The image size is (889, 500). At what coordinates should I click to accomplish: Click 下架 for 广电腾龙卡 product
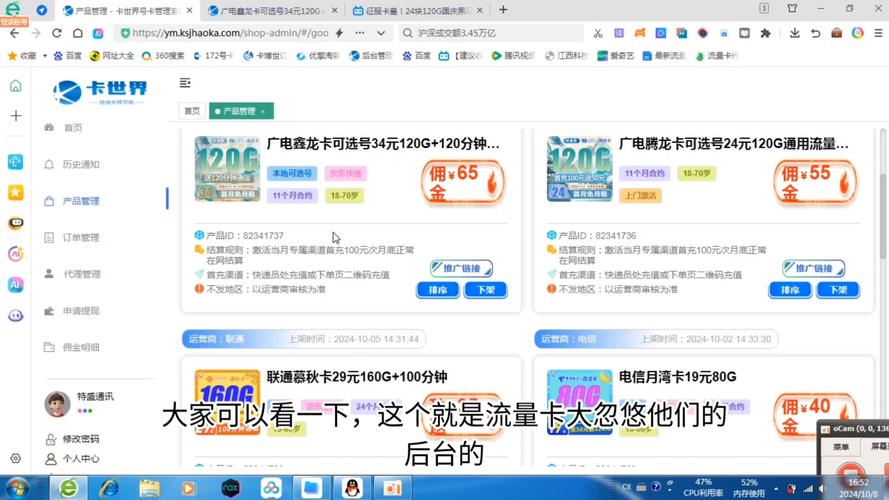point(838,290)
